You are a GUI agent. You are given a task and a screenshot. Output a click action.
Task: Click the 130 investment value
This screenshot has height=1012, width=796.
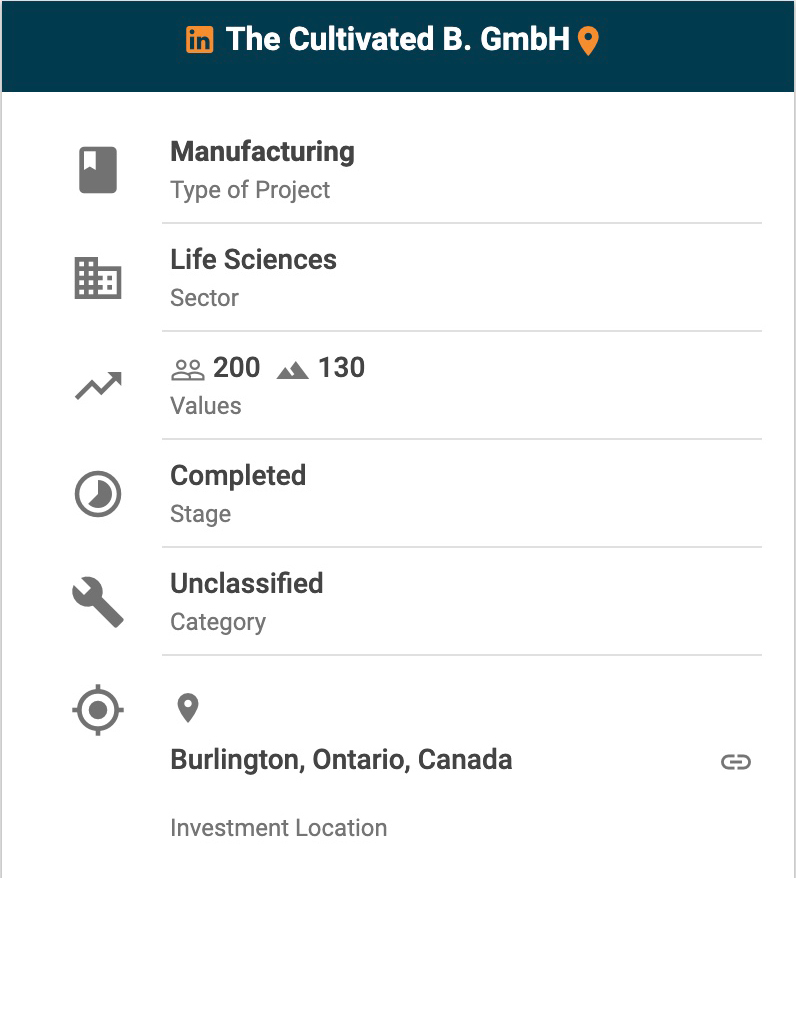(x=341, y=368)
